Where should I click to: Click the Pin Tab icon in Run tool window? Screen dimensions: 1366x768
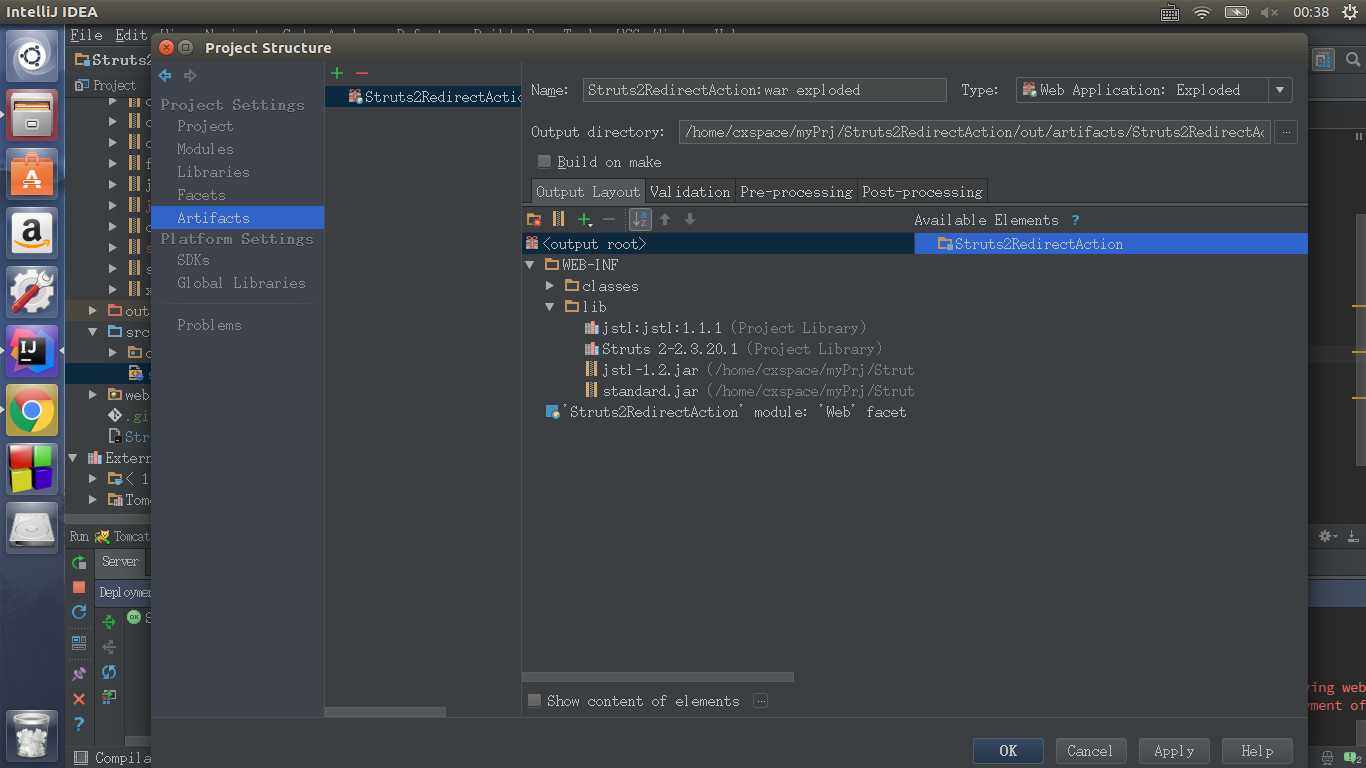(79, 674)
